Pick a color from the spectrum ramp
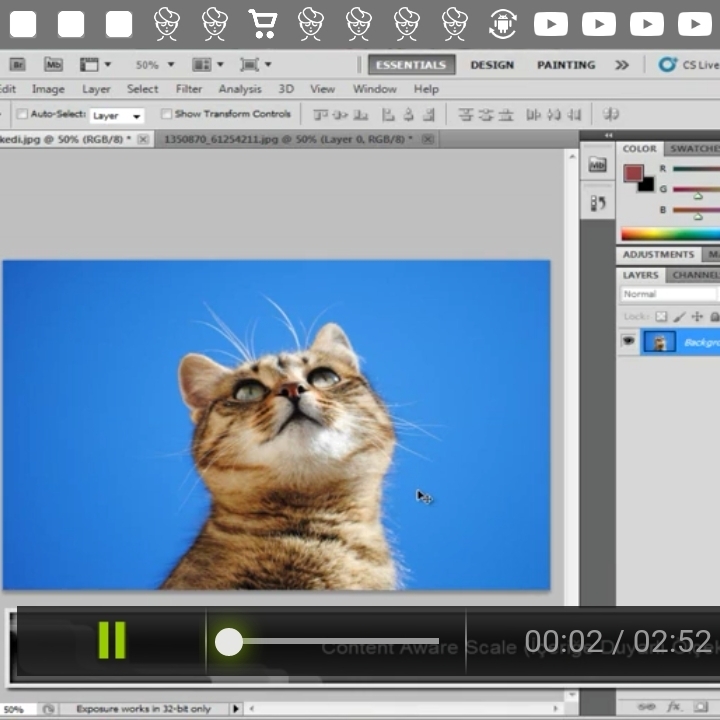The height and width of the screenshot is (720, 720). (x=670, y=234)
